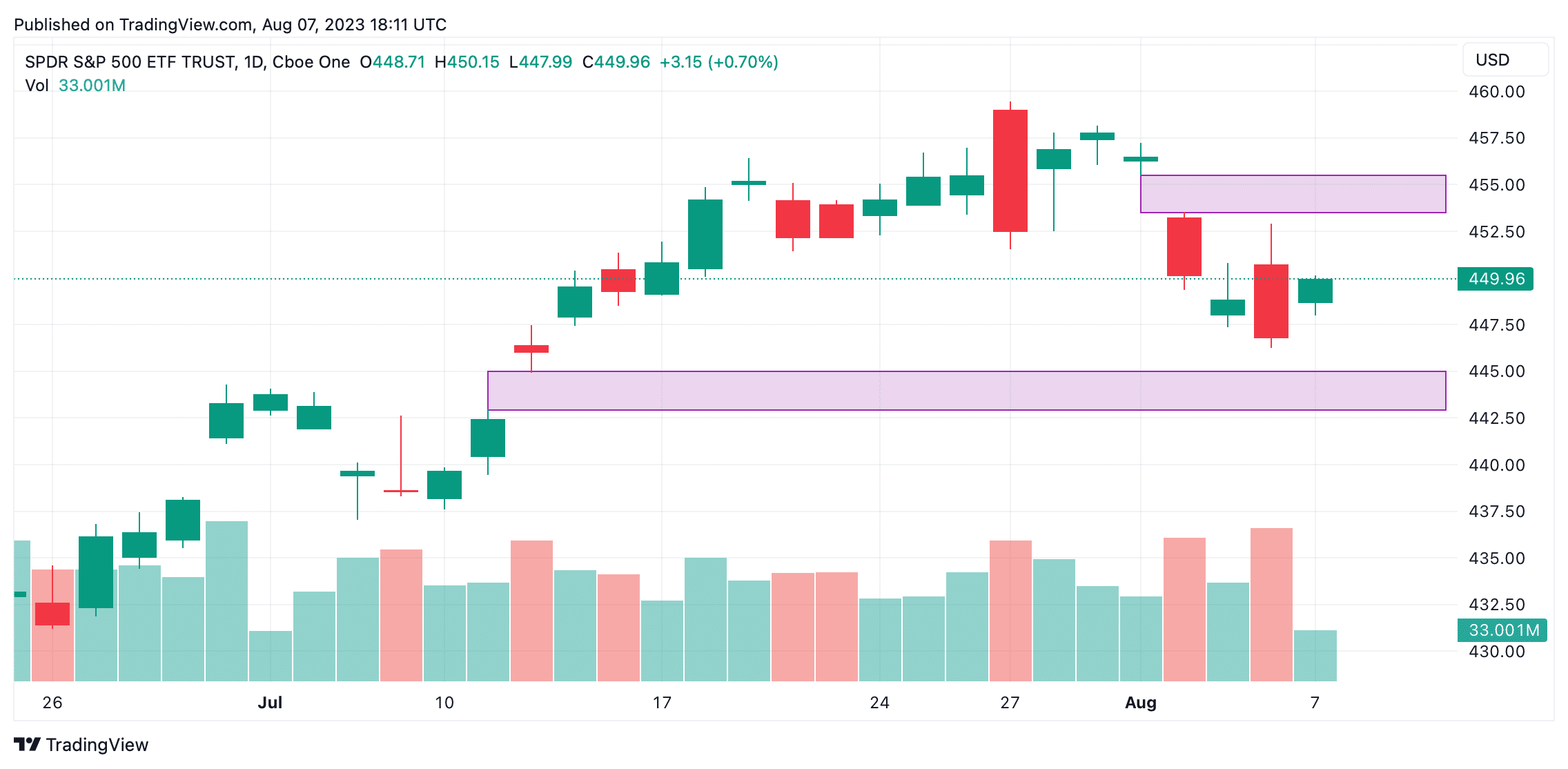The image size is (1568, 769).
Task: Click the 430.00 price axis label
Action: [x=1496, y=652]
